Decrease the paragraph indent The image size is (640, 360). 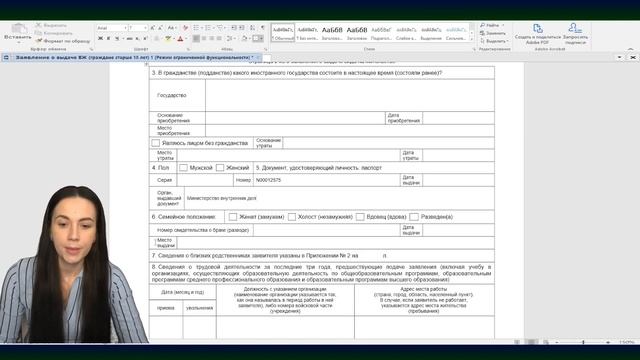[x=234, y=28]
